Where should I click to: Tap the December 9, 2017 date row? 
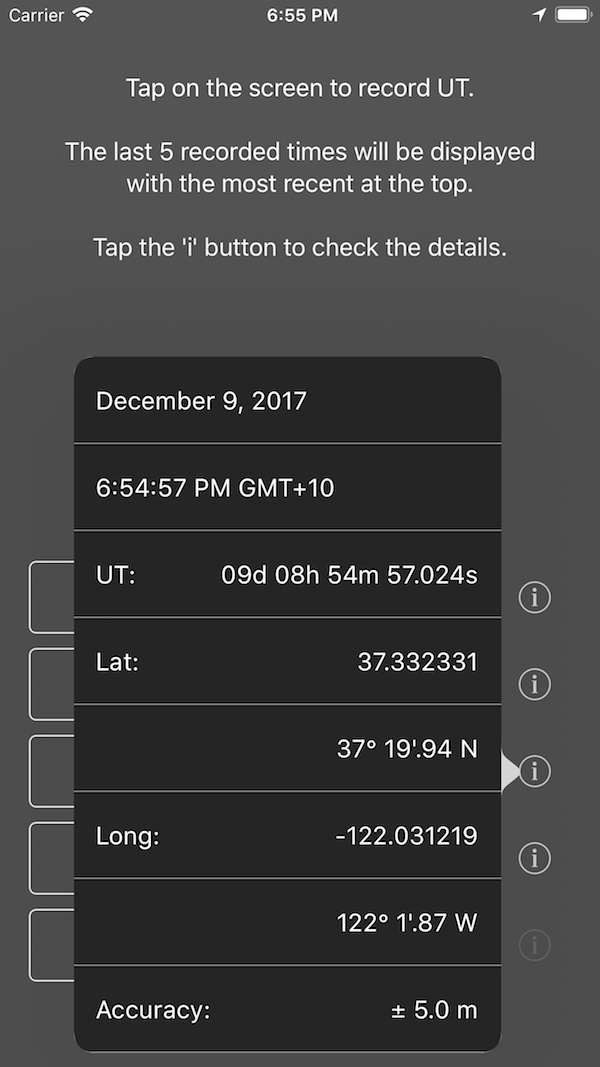[x=287, y=401]
